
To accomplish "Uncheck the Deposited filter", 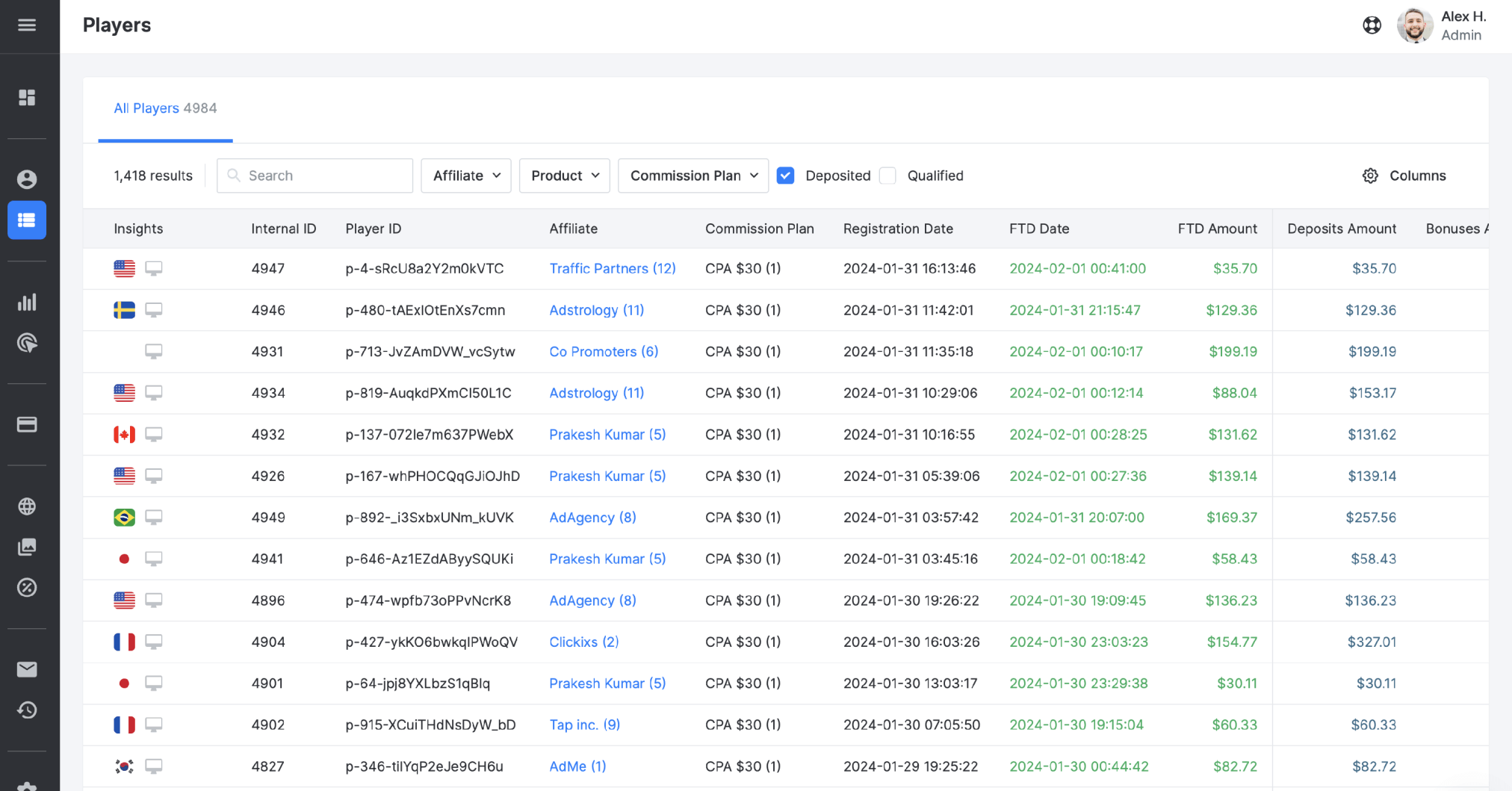I will (785, 176).
